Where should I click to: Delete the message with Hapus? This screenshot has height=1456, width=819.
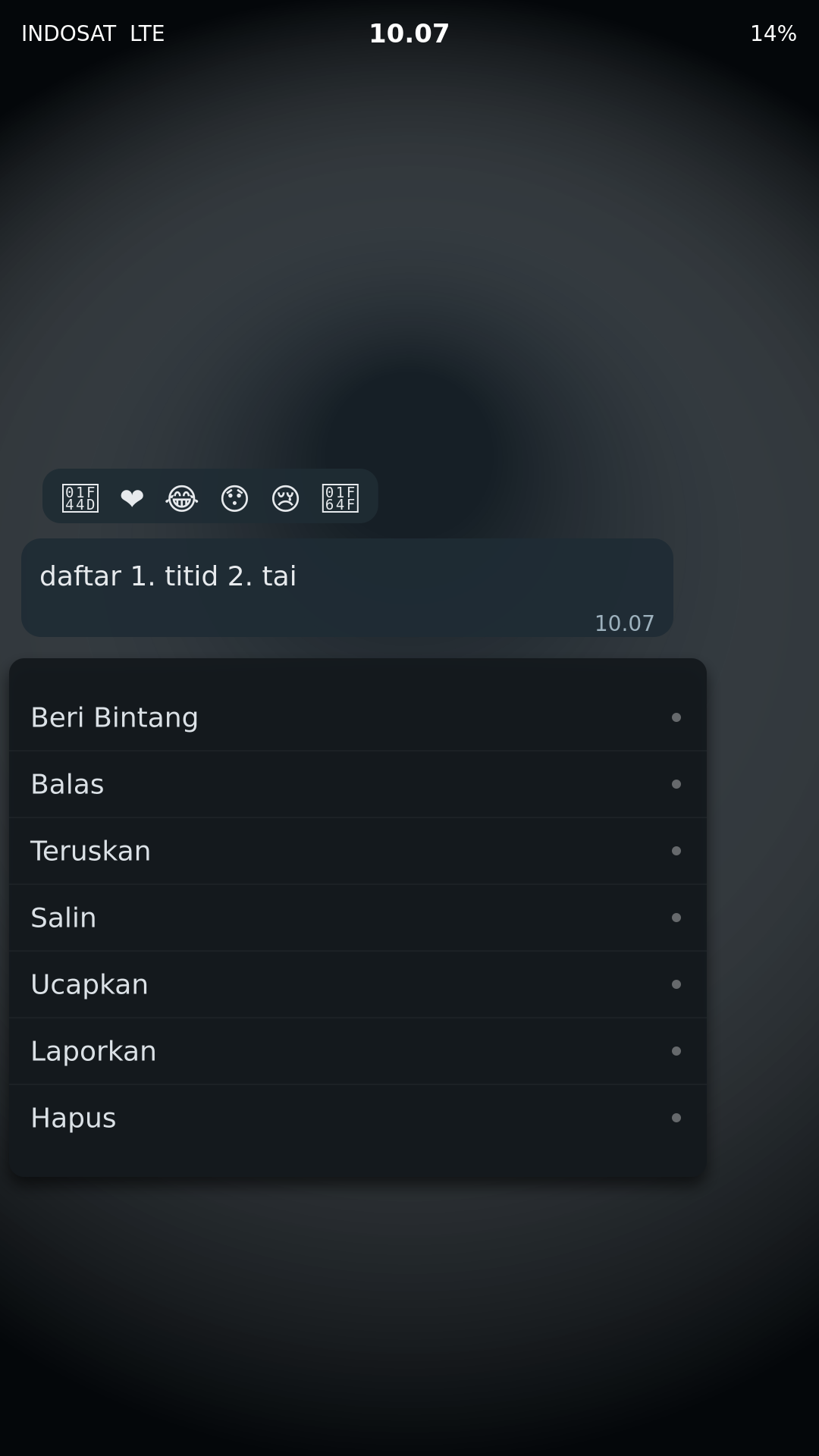[x=74, y=1118]
